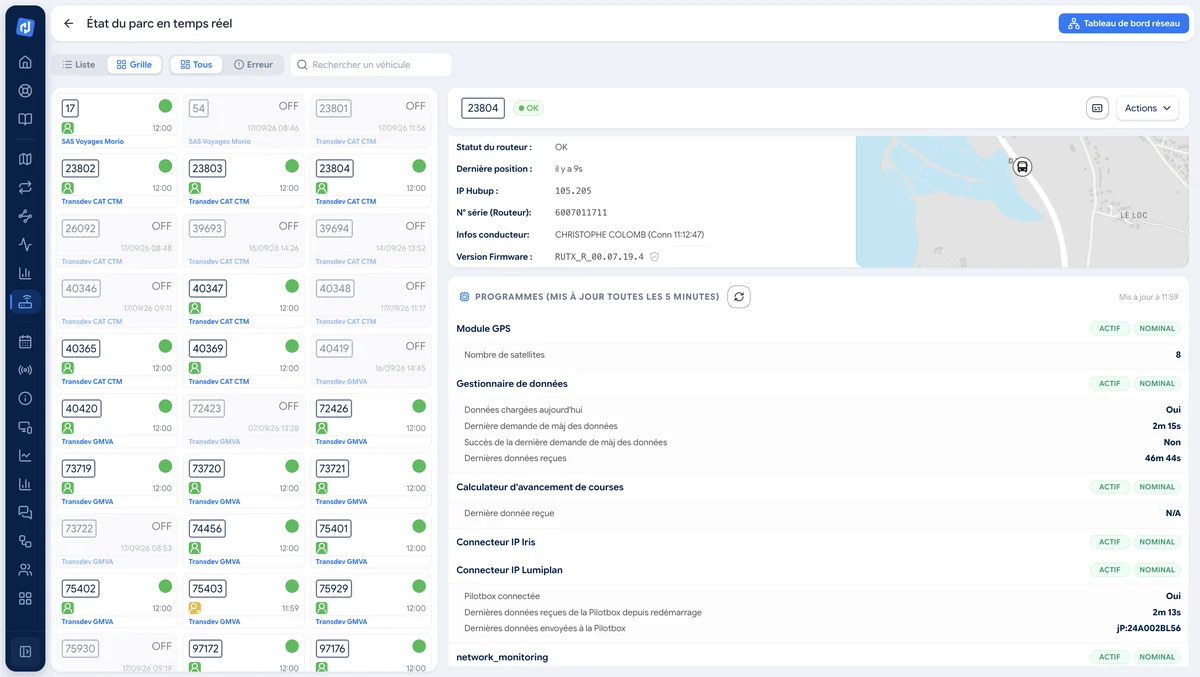Click SAS Voyages Morio under vehicle 17

click(93, 142)
